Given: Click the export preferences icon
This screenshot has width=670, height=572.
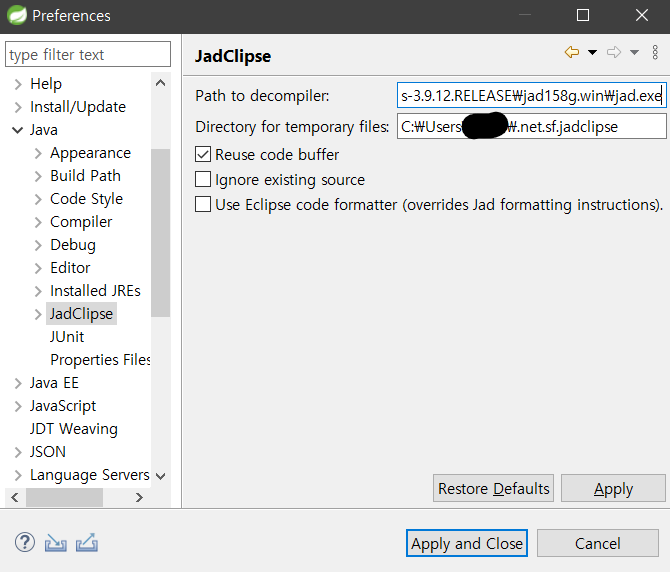Looking at the screenshot, I should click(87, 543).
